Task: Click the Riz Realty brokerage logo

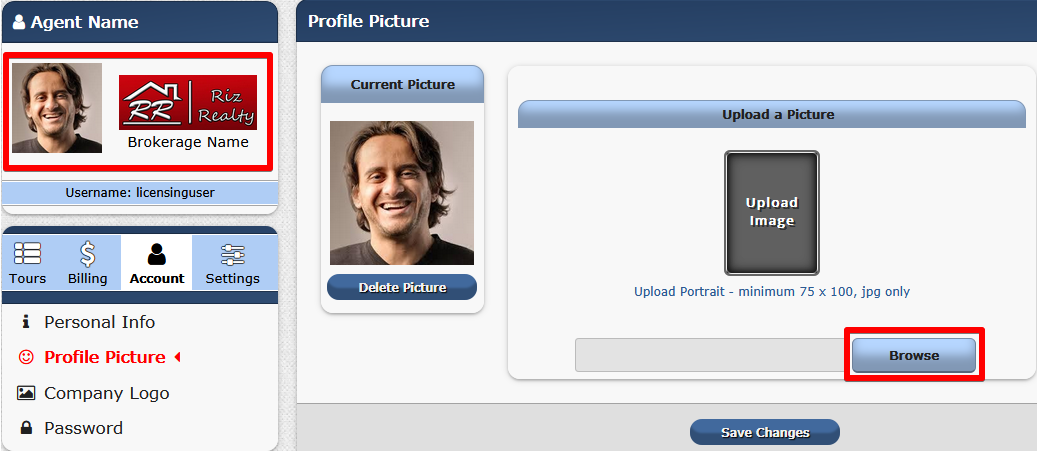Action: coord(188,103)
